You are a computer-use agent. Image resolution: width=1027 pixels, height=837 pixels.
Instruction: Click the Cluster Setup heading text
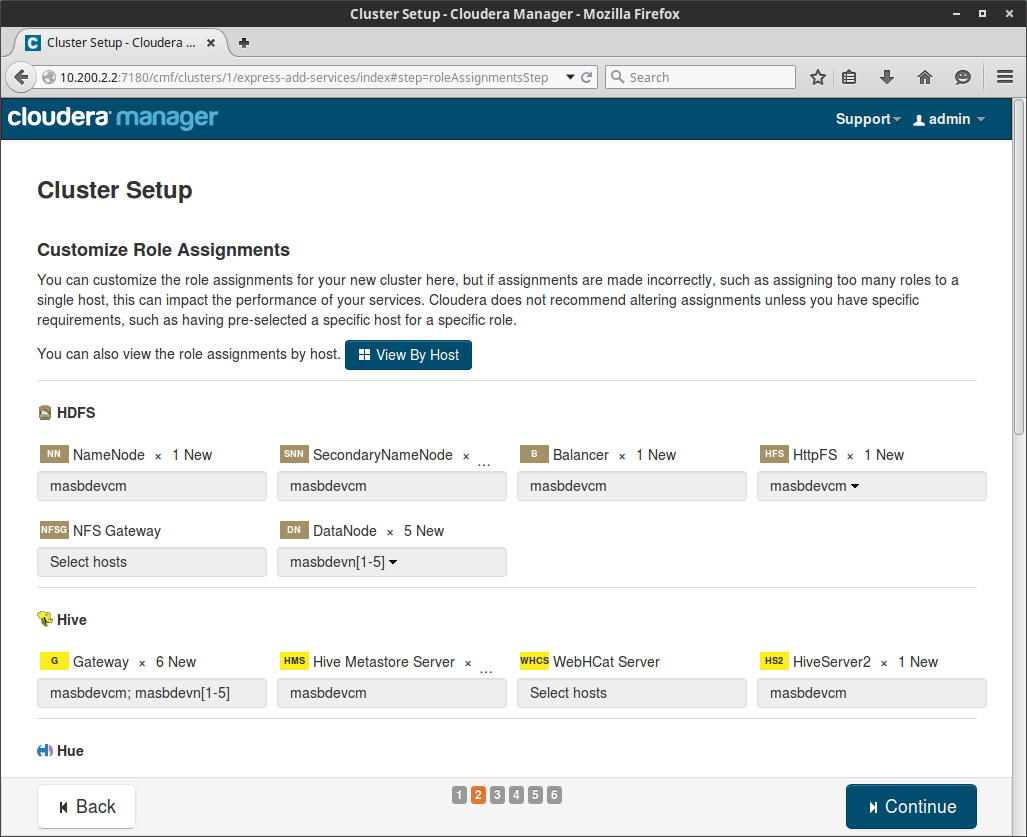(115, 190)
